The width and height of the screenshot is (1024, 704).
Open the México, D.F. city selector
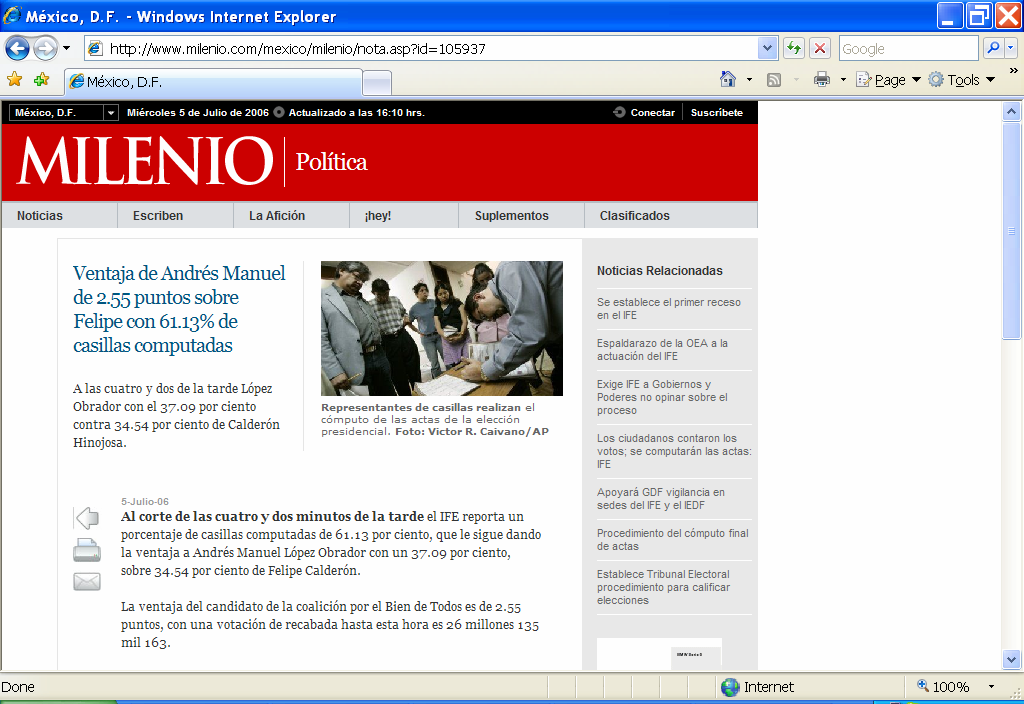pos(63,112)
